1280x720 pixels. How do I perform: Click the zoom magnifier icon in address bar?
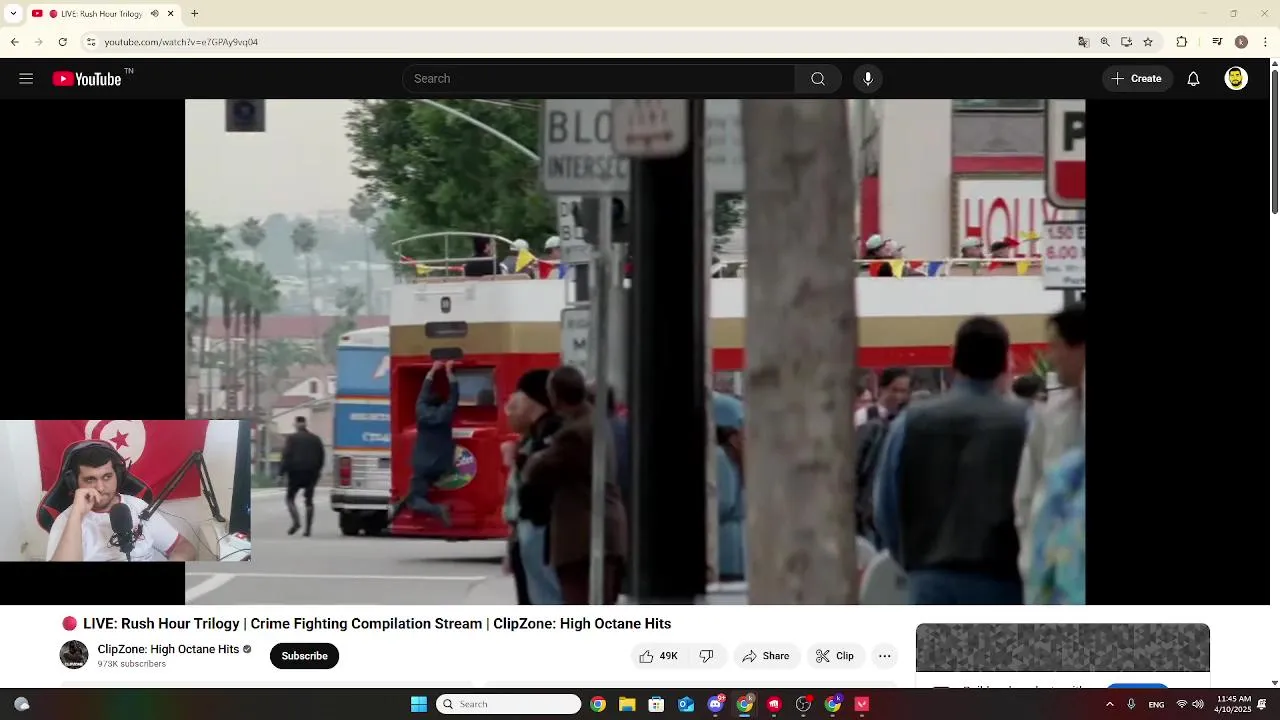(1105, 42)
